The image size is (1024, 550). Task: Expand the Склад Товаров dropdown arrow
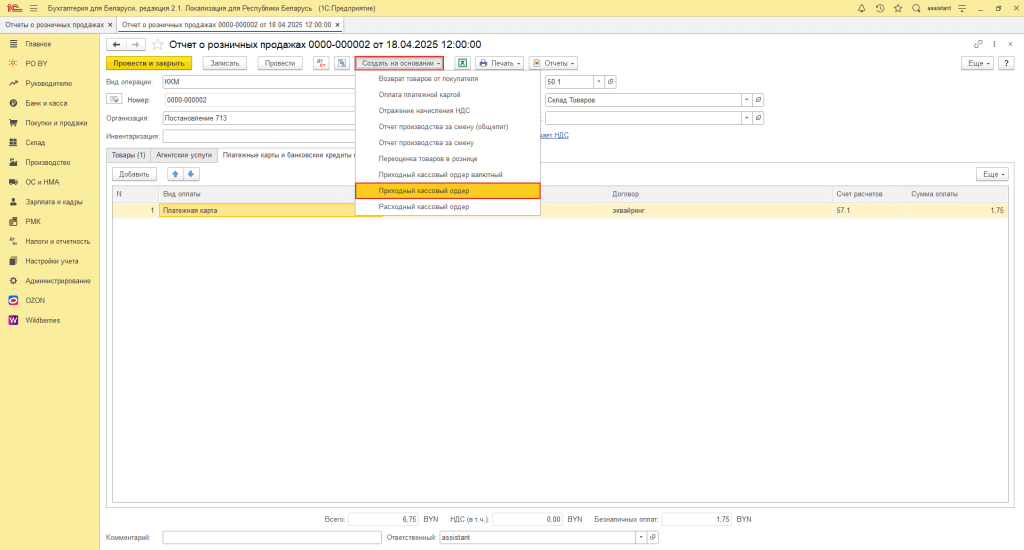[x=746, y=100]
